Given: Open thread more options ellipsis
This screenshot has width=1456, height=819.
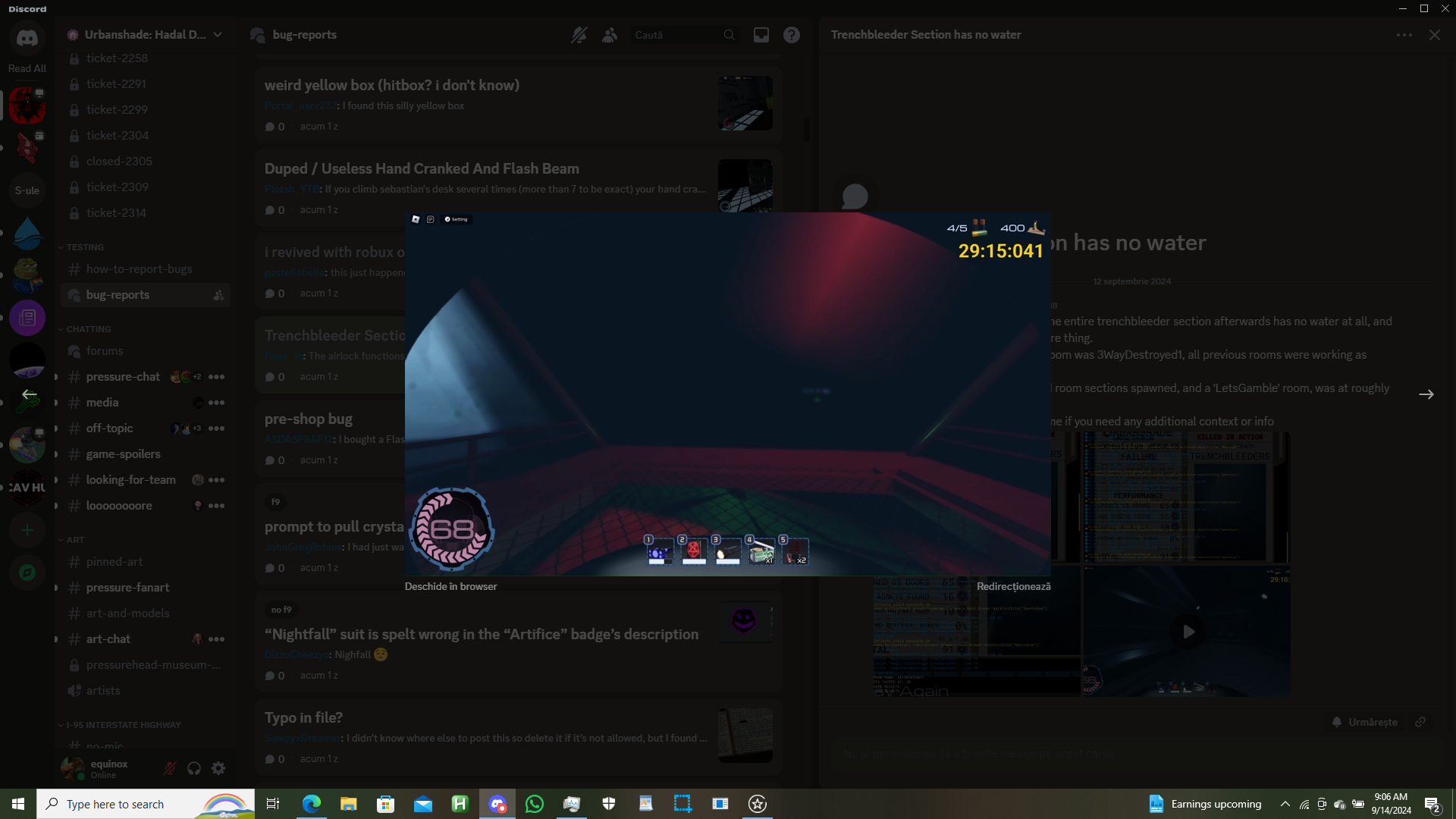Looking at the screenshot, I should 1404,35.
